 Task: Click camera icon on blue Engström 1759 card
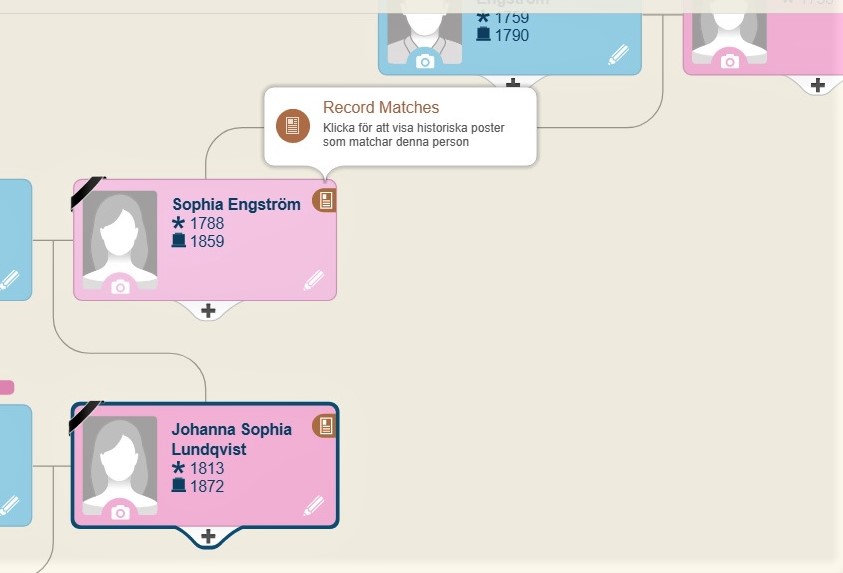pos(425,61)
